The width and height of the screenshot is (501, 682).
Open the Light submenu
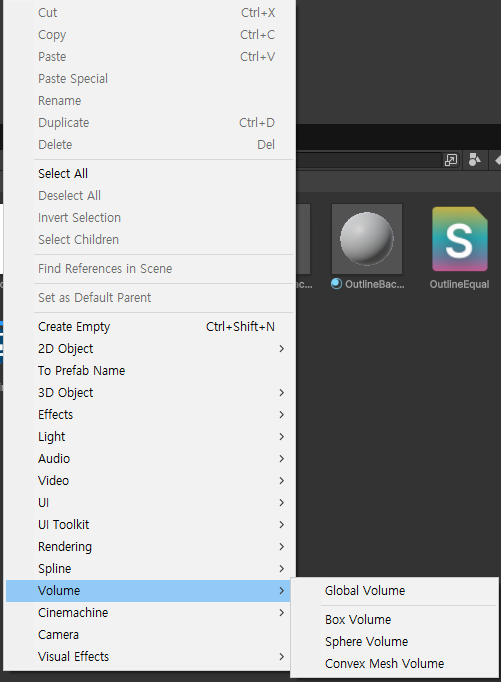[x=150, y=437]
